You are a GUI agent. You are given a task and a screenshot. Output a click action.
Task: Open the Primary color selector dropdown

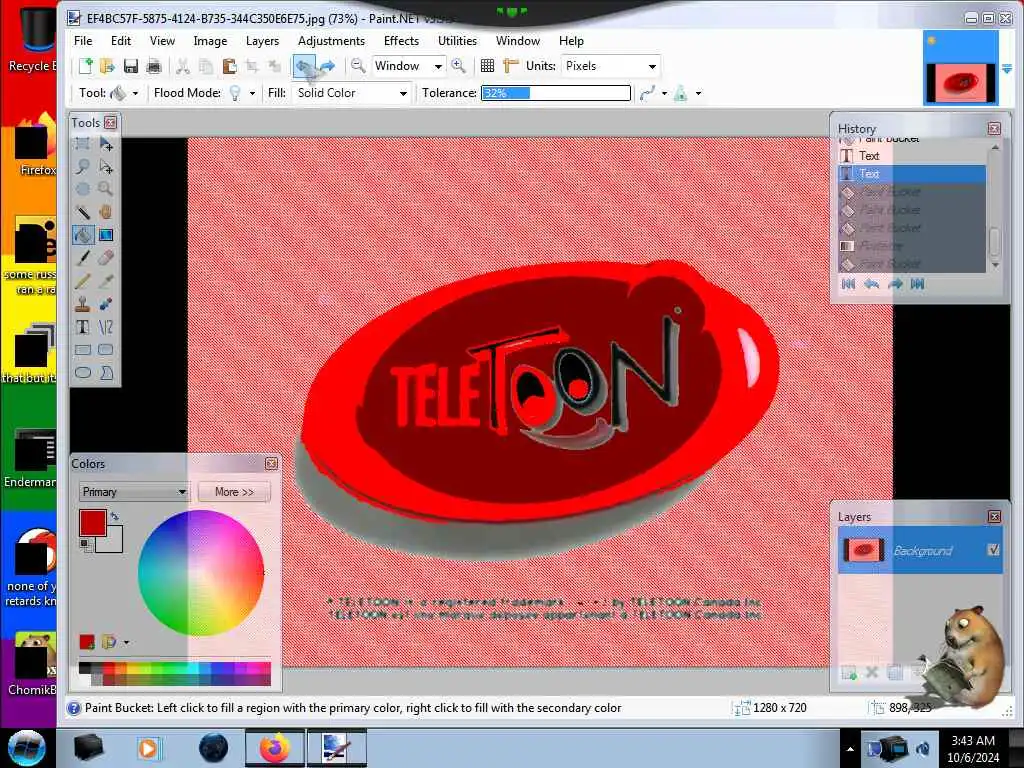point(134,492)
